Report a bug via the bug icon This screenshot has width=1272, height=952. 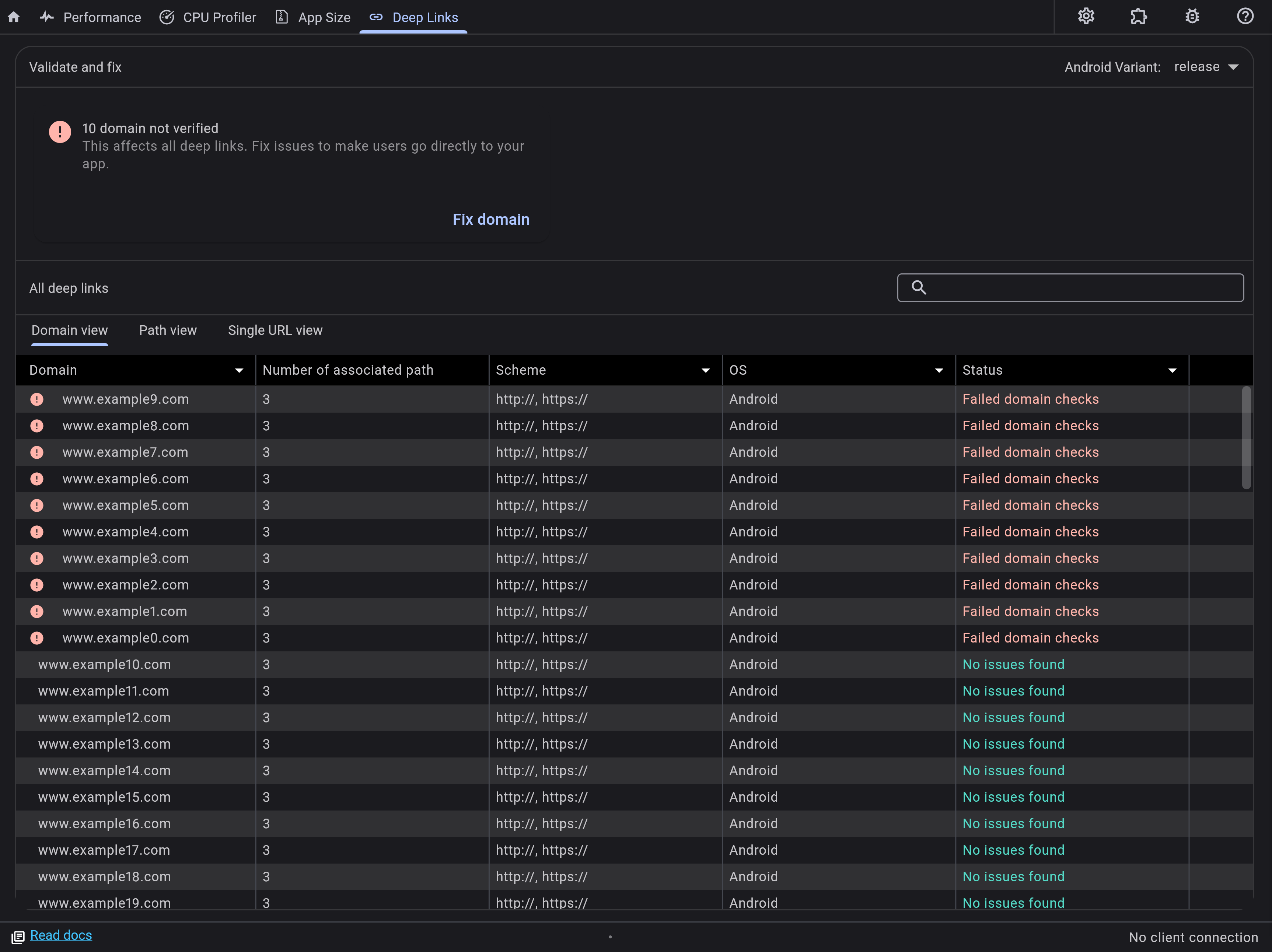pos(1192,16)
